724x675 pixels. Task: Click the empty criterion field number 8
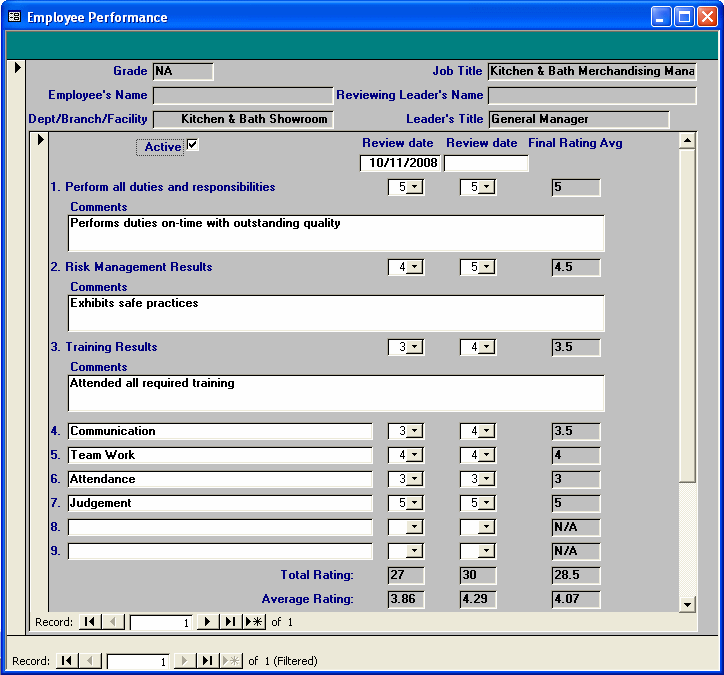[x=220, y=527]
